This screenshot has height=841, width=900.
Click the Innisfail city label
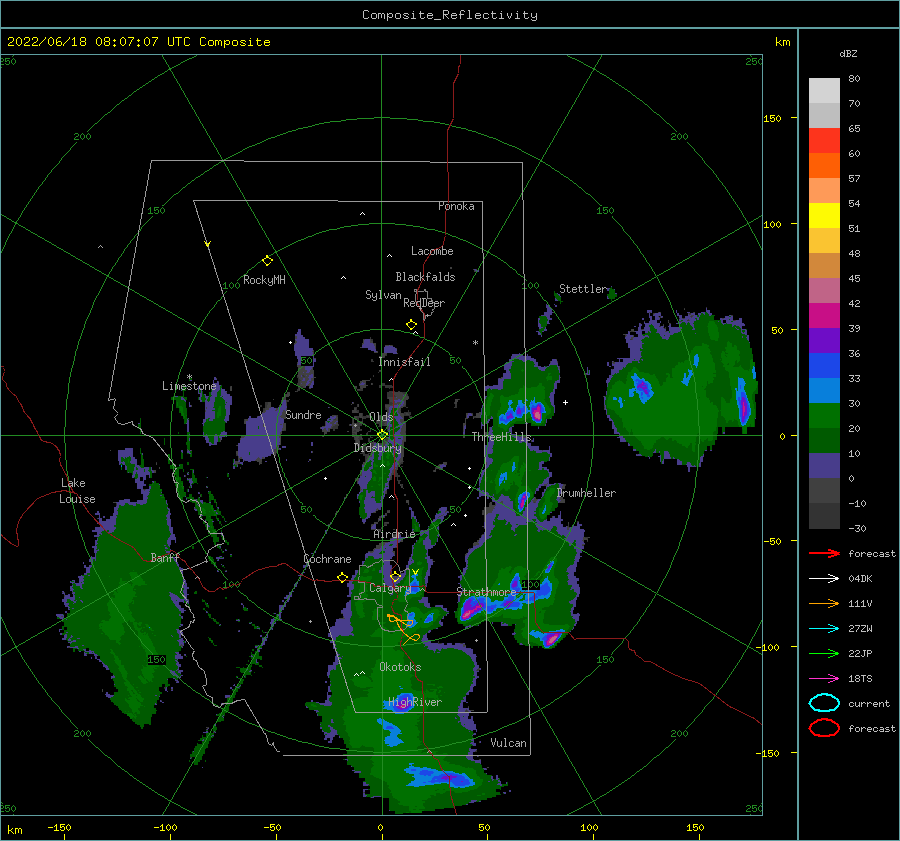click(405, 362)
